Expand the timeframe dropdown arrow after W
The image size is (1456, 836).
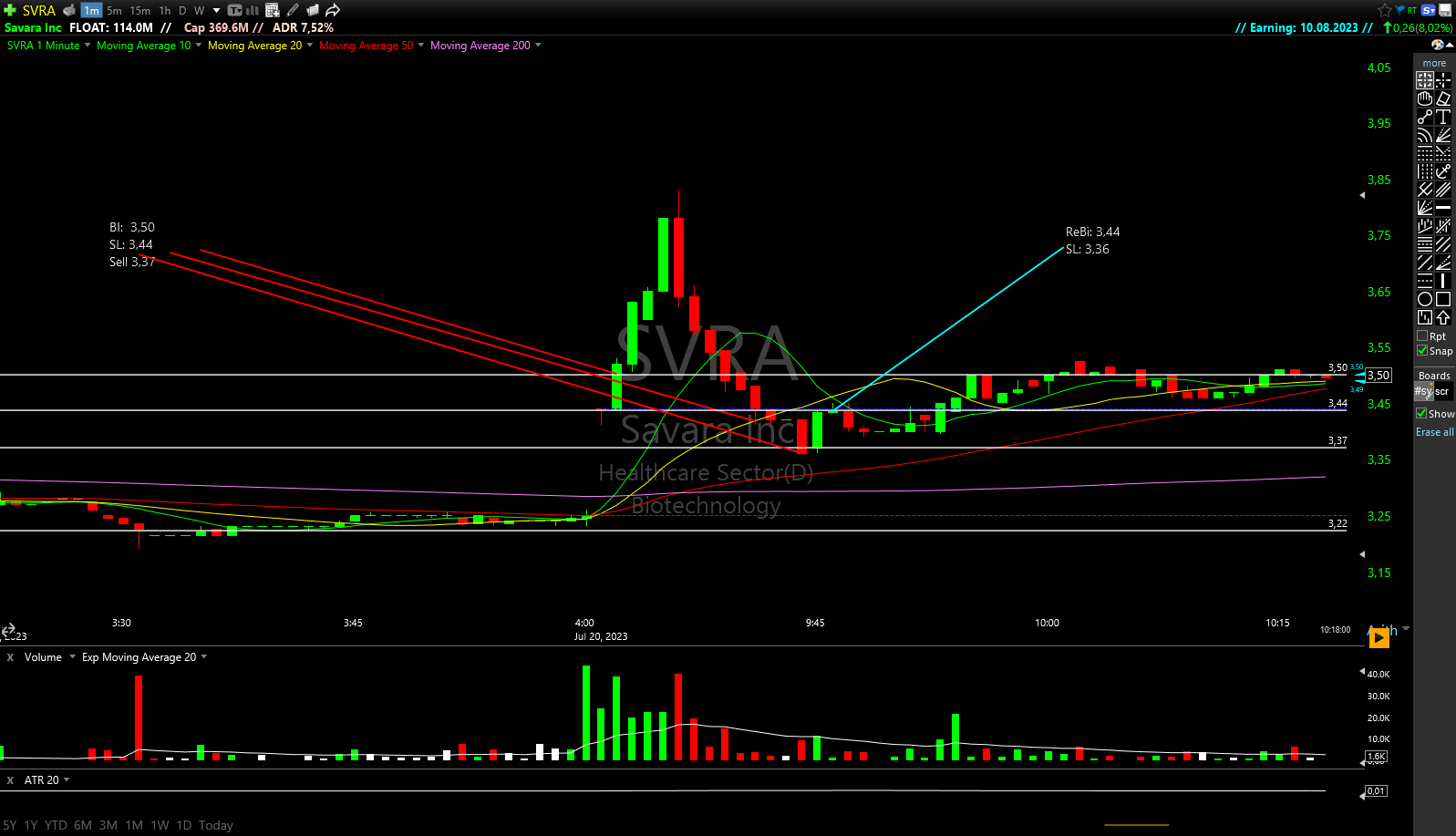(x=216, y=11)
